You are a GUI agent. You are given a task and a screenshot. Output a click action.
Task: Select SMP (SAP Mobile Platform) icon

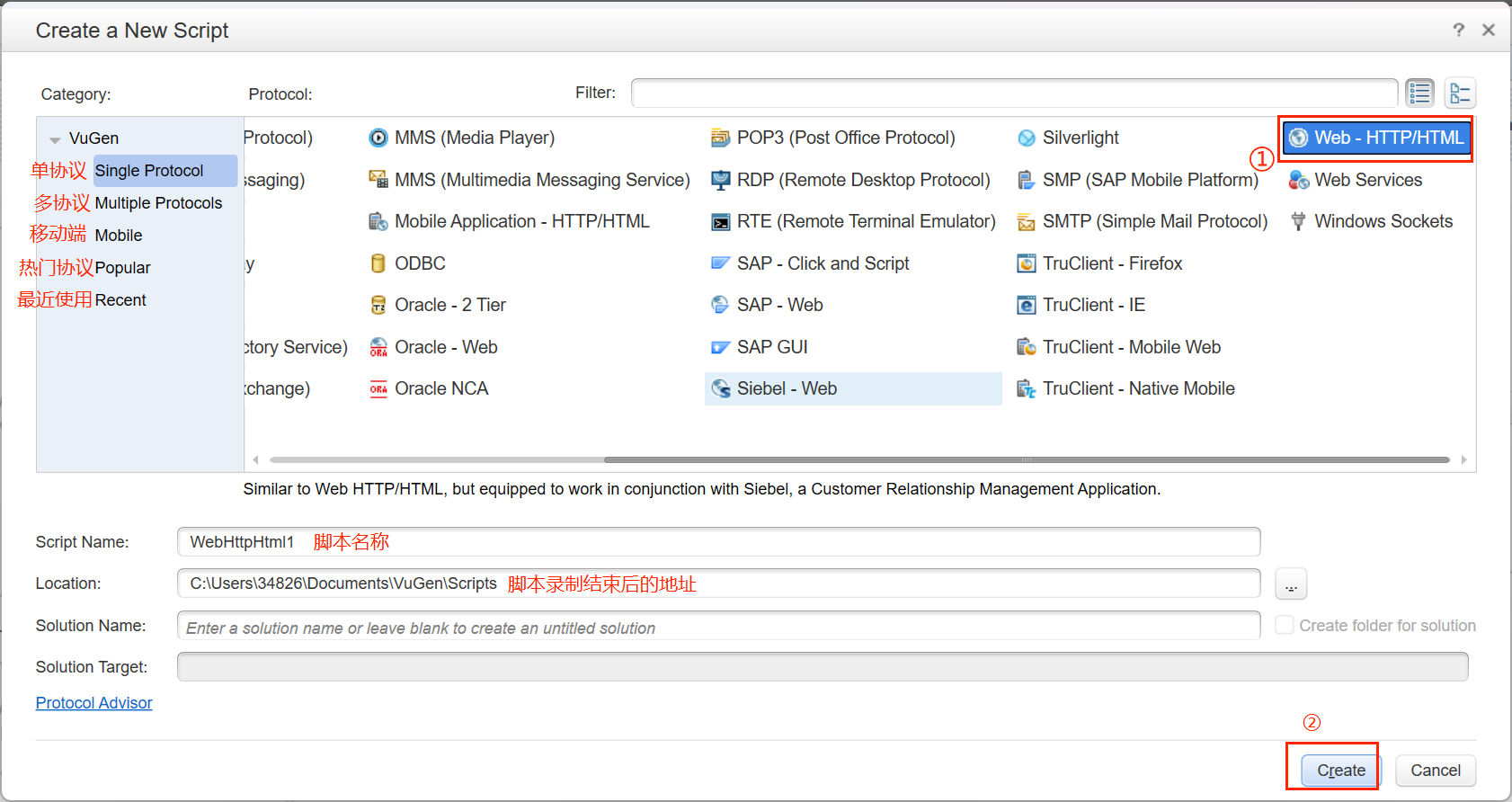(x=1027, y=180)
